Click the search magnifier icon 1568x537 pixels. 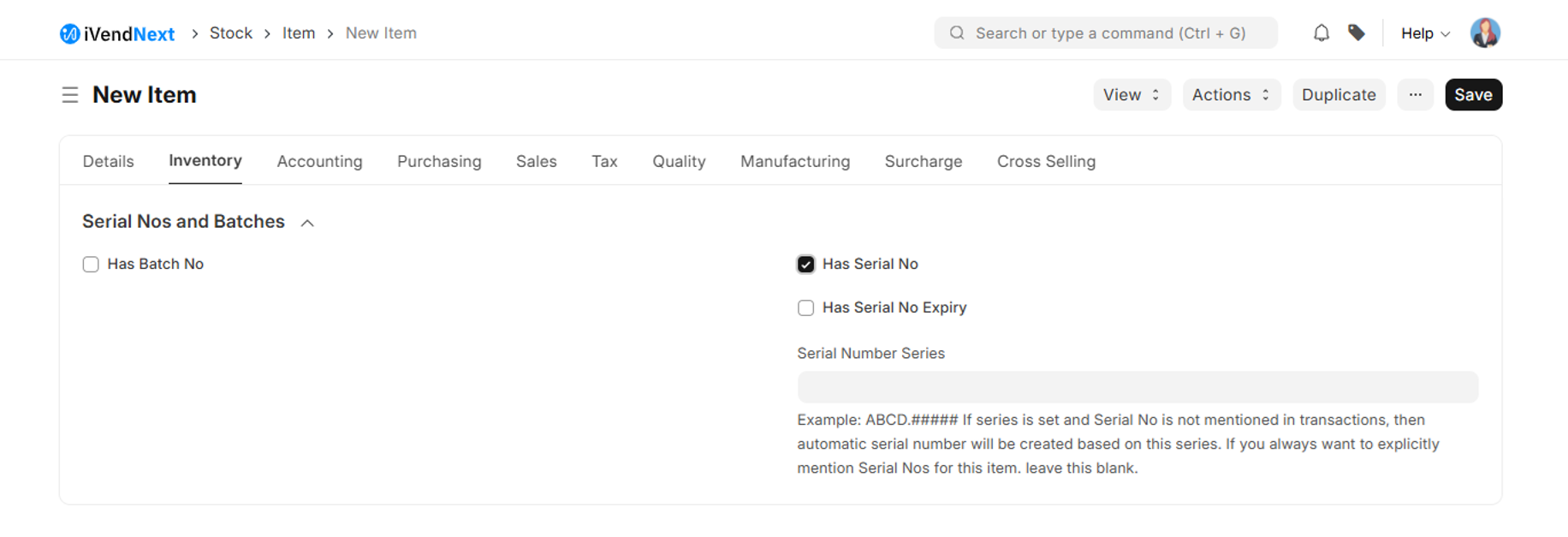point(957,33)
